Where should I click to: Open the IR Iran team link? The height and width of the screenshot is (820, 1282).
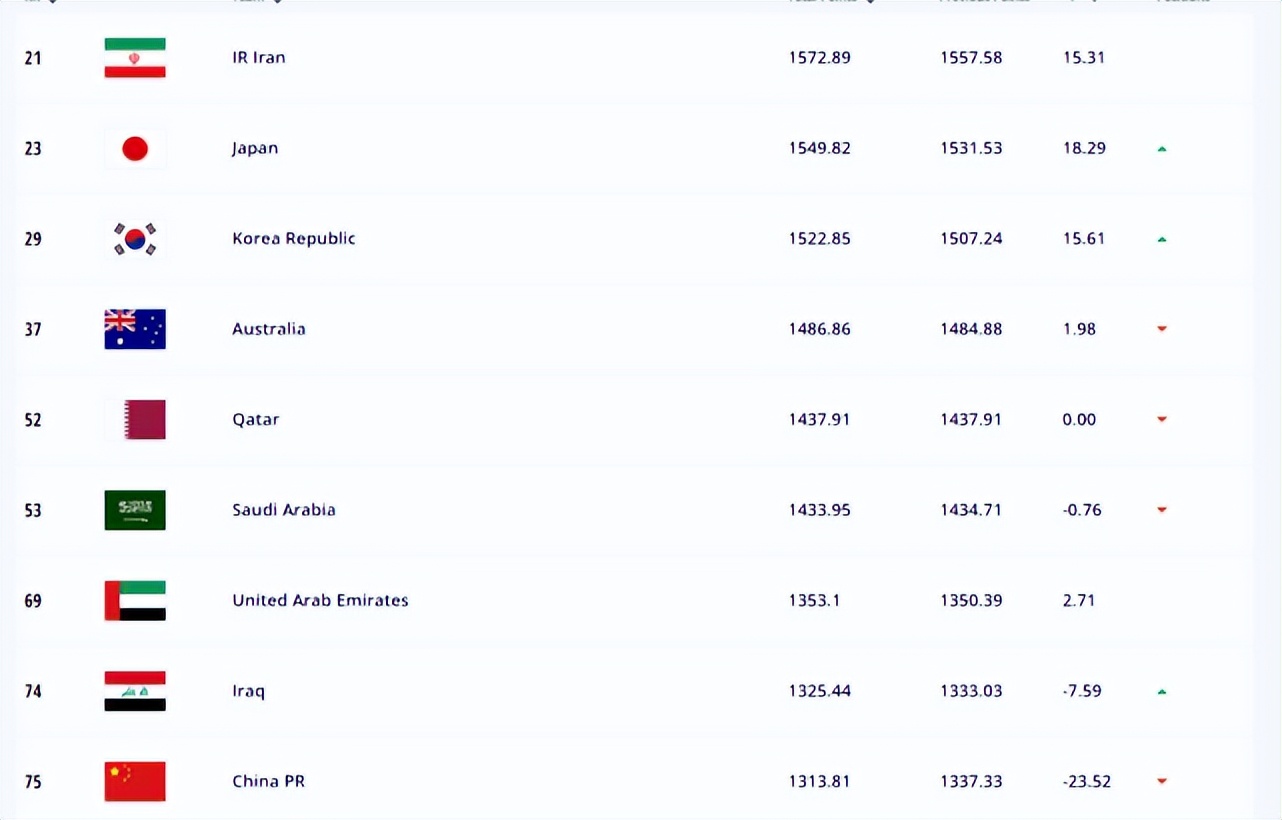click(x=259, y=58)
